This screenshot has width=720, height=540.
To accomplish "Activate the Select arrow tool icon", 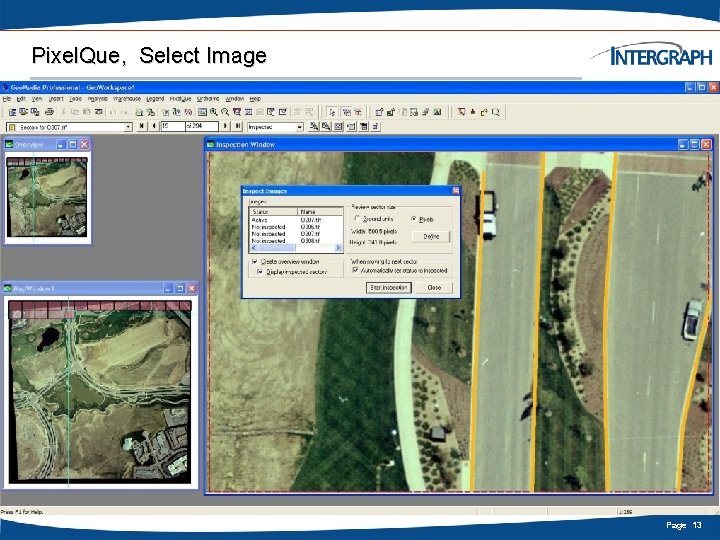I will pos(332,112).
